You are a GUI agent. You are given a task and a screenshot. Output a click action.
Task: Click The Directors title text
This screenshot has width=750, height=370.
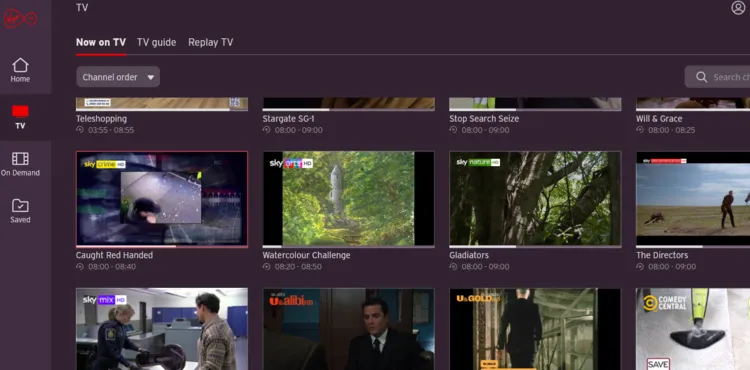[662, 255]
